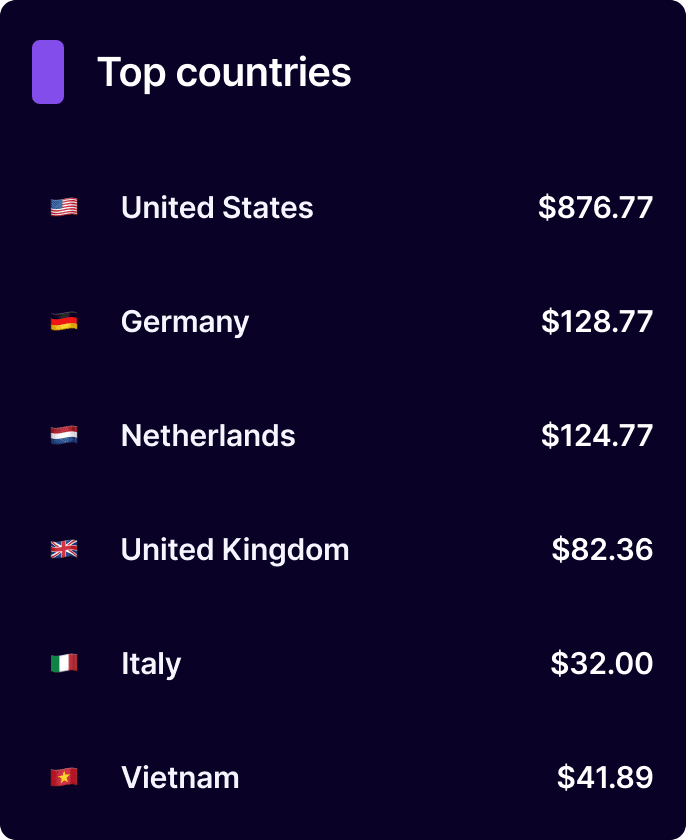Click the United States flag icon
Screen dimensions: 686x840
(64, 207)
